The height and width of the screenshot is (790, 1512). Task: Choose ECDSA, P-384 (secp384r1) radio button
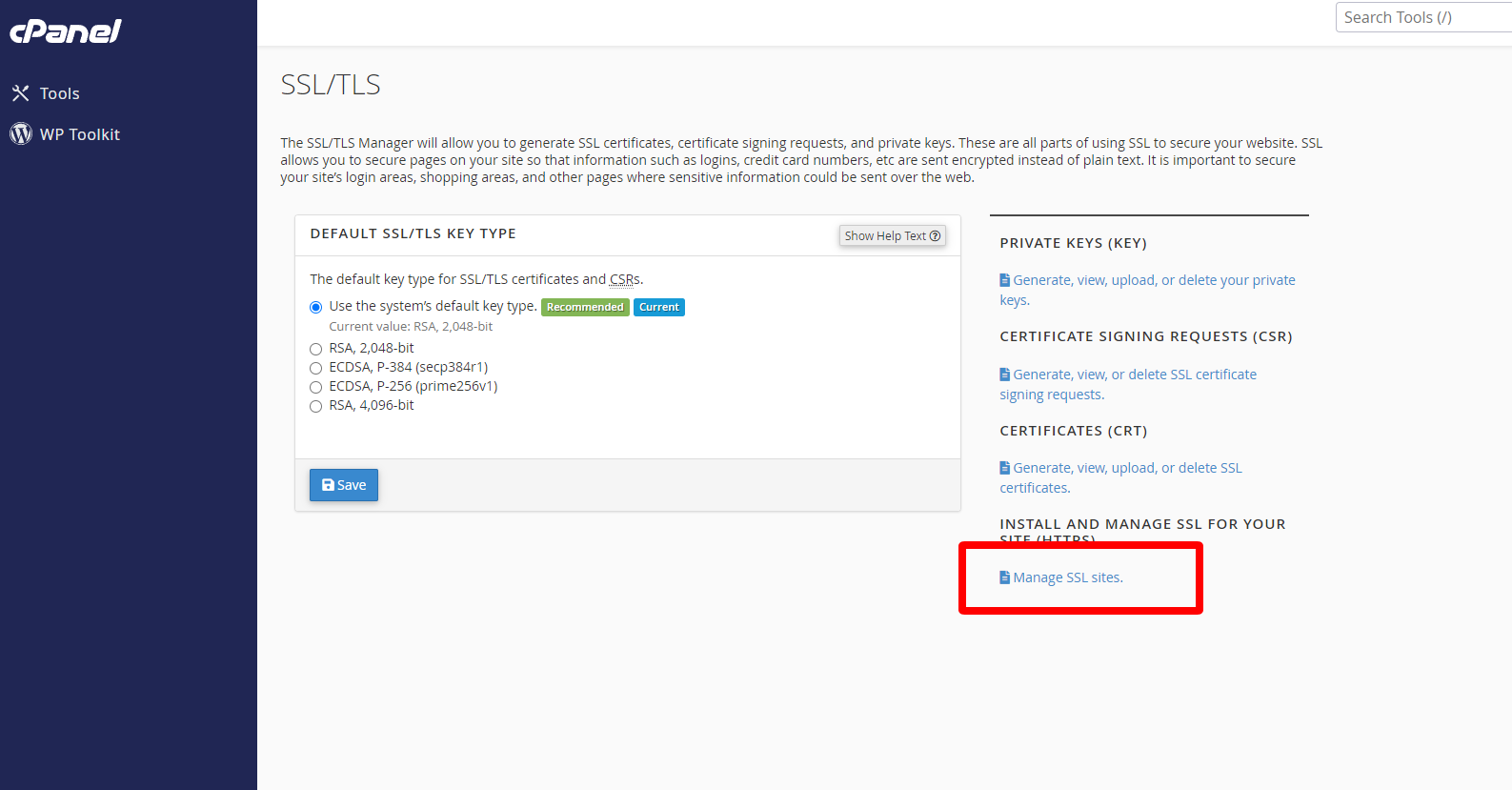(x=316, y=369)
